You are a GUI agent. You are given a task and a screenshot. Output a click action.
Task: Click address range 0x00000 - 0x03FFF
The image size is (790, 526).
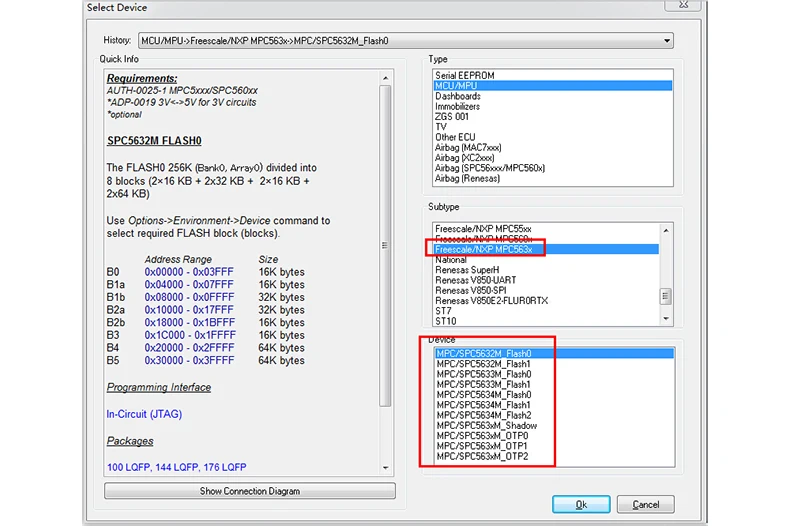pyautogui.click(x=189, y=272)
